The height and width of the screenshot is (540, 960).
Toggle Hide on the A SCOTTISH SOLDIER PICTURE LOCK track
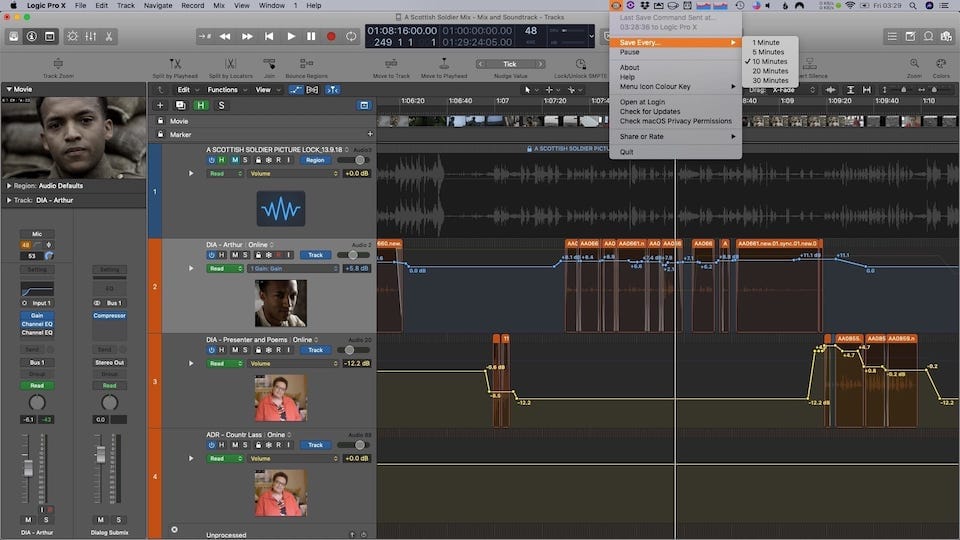(222, 160)
